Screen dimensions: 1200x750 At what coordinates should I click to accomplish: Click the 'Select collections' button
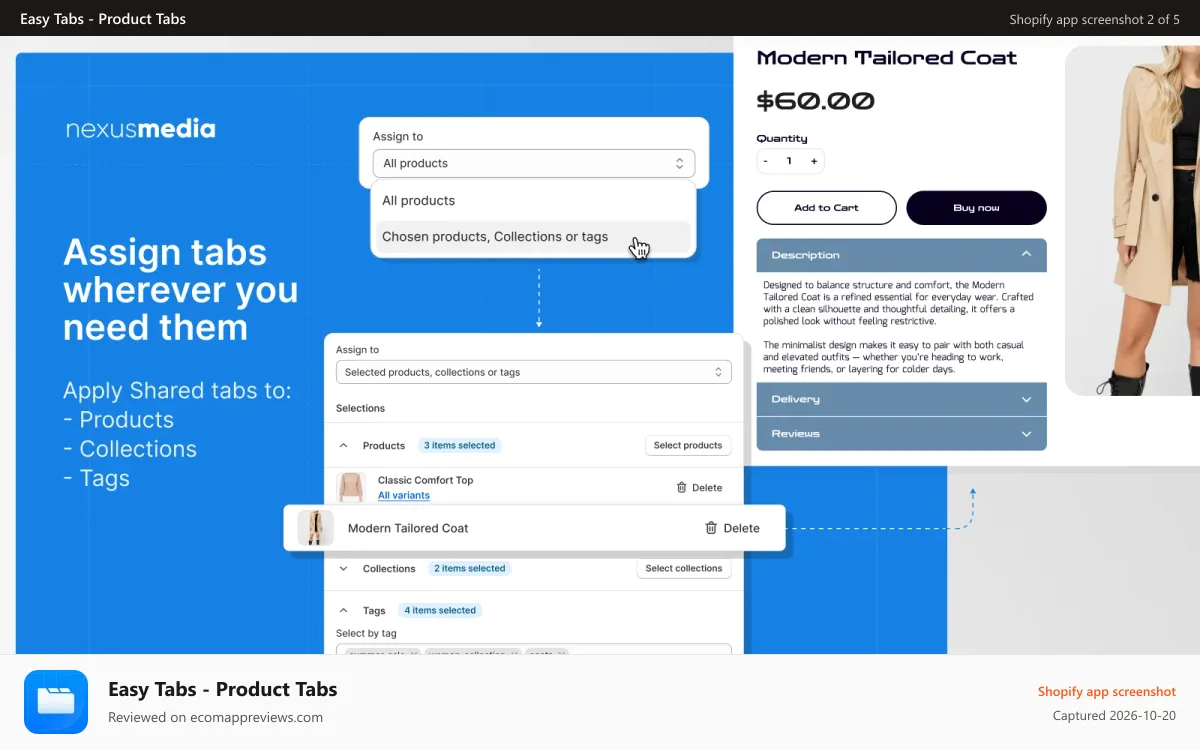tap(684, 568)
